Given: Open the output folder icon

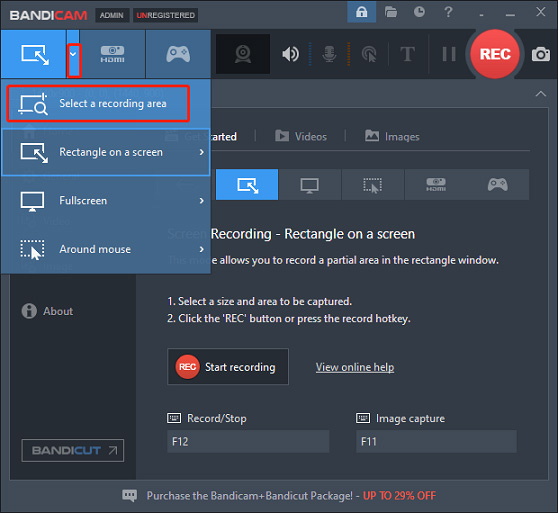Looking at the screenshot, I should 391,12.
